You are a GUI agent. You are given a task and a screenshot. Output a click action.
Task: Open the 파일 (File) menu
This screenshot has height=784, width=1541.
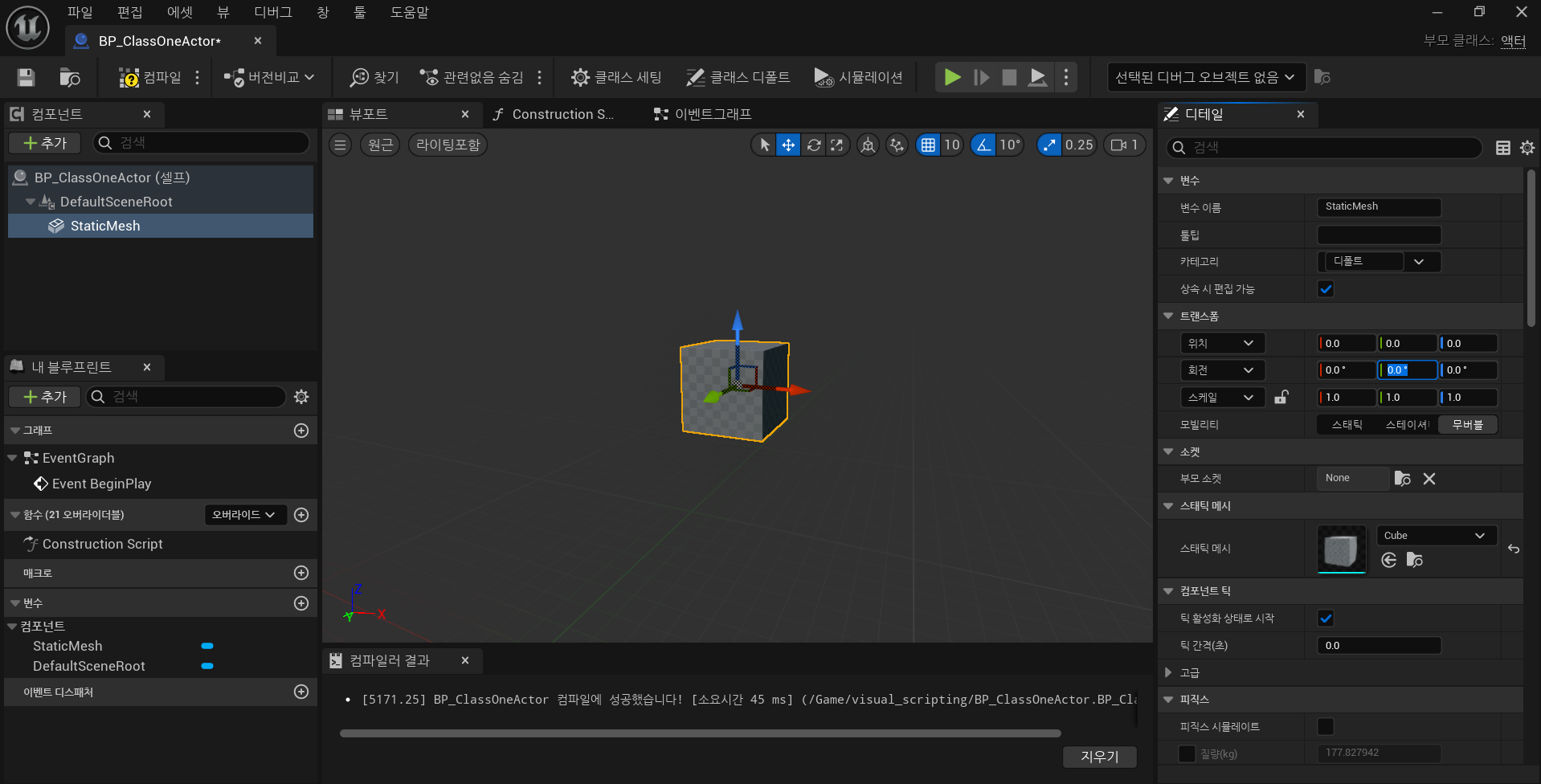point(80,12)
